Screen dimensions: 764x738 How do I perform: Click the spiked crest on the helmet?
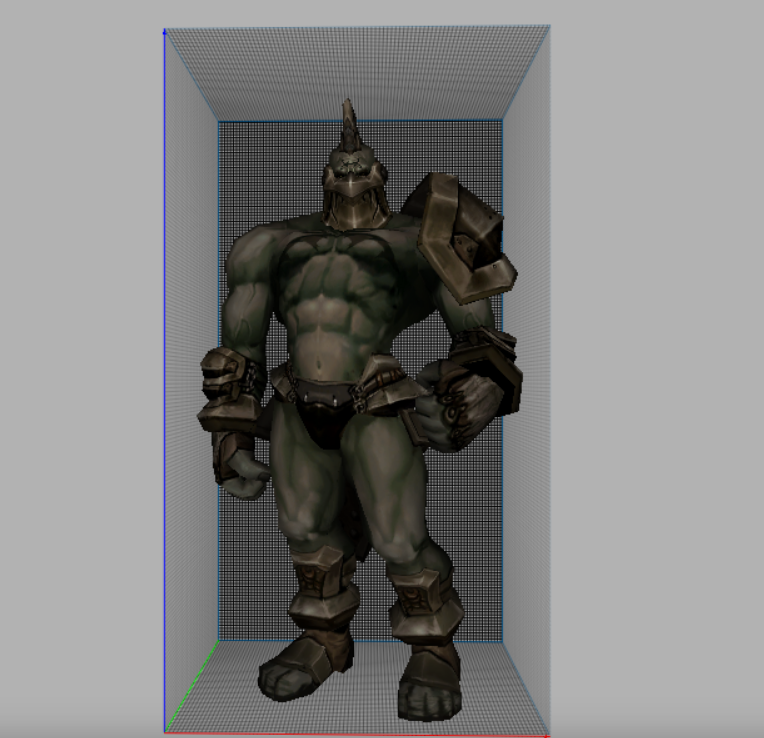click(x=349, y=130)
